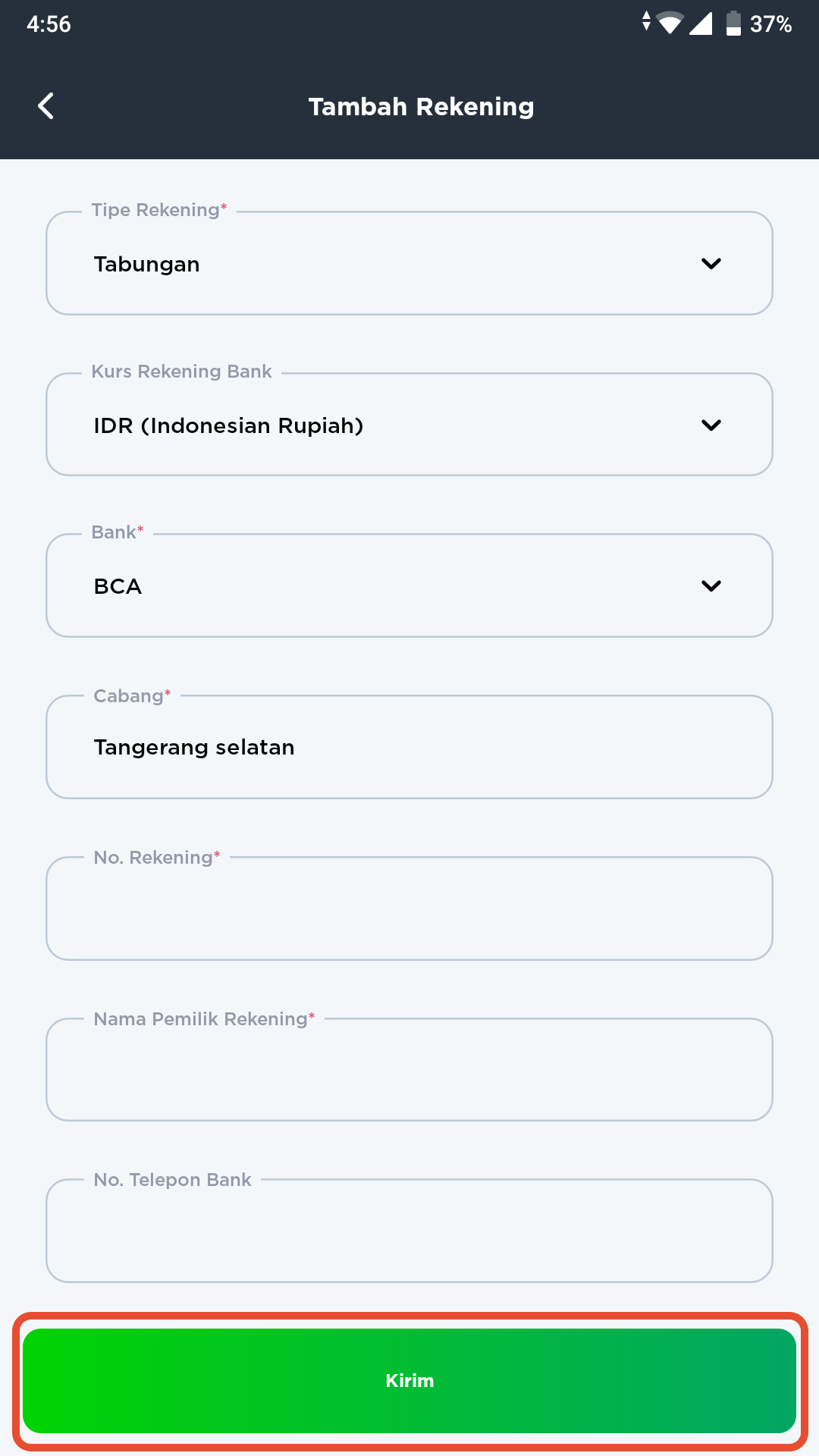Focus the No. Telepon Bank field

click(409, 1231)
